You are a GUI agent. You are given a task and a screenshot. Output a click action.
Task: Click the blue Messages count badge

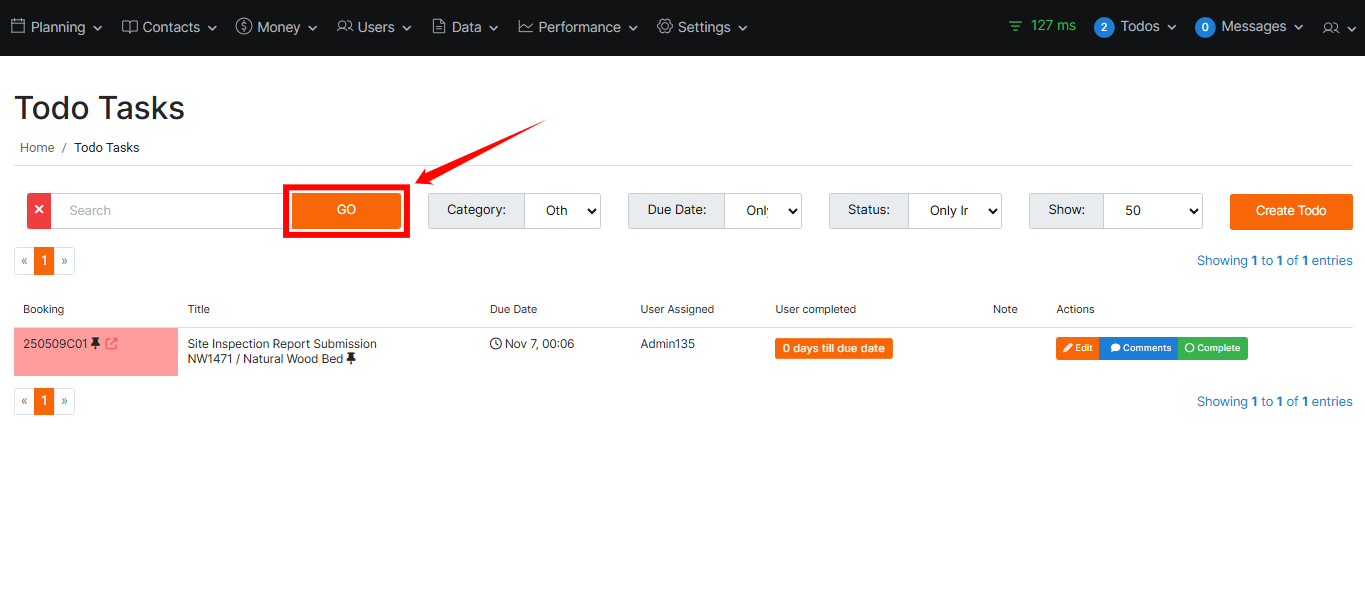coord(1204,28)
